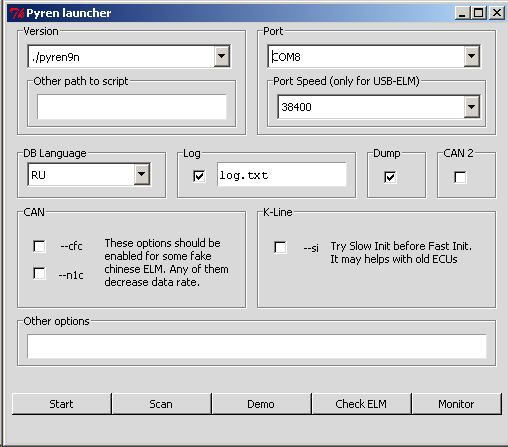Click the 'Pyren launcher' title text
Image resolution: width=508 pixels, height=447 pixels.
tap(69, 13)
